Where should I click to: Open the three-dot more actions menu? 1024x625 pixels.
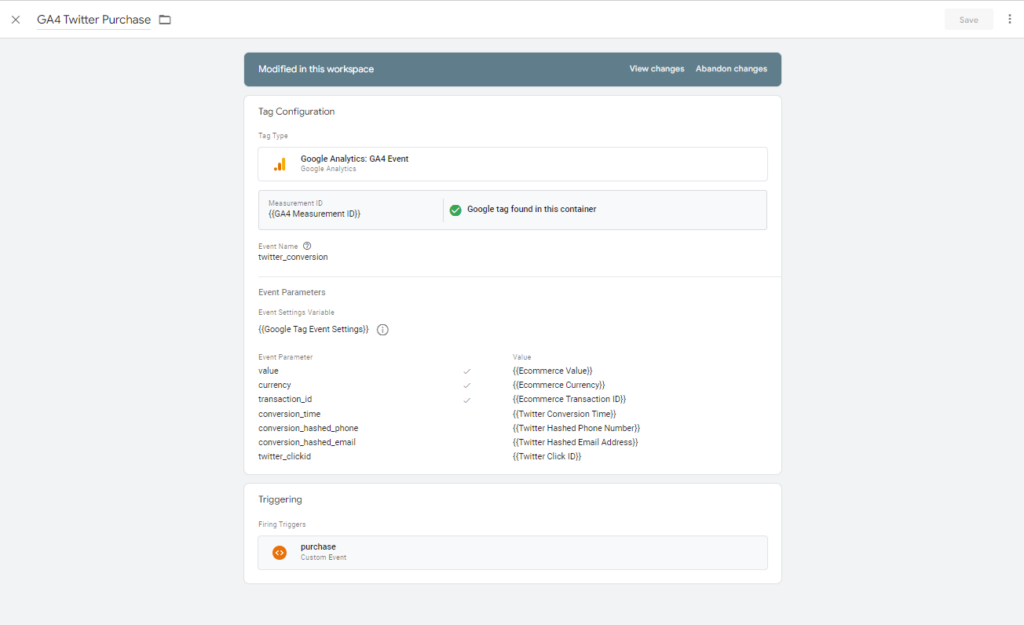click(1009, 20)
